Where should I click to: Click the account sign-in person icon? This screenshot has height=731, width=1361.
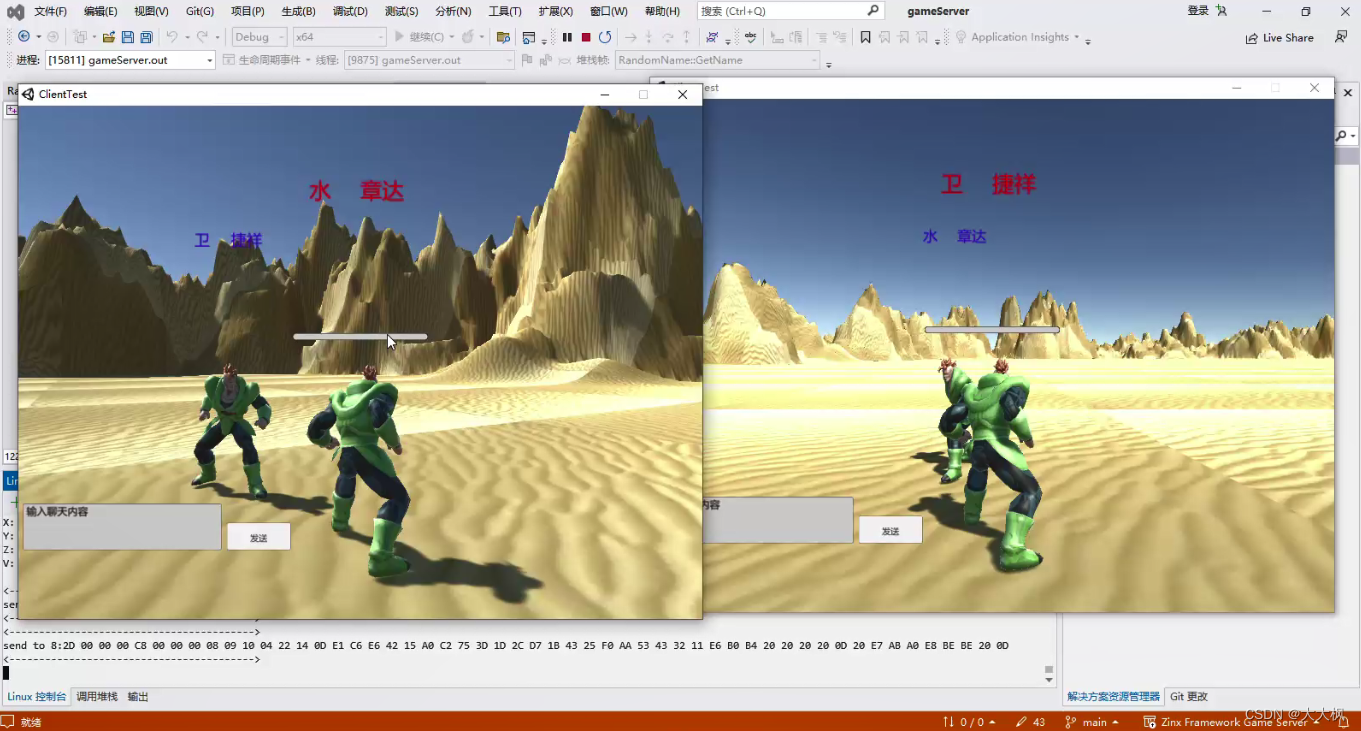point(1222,11)
